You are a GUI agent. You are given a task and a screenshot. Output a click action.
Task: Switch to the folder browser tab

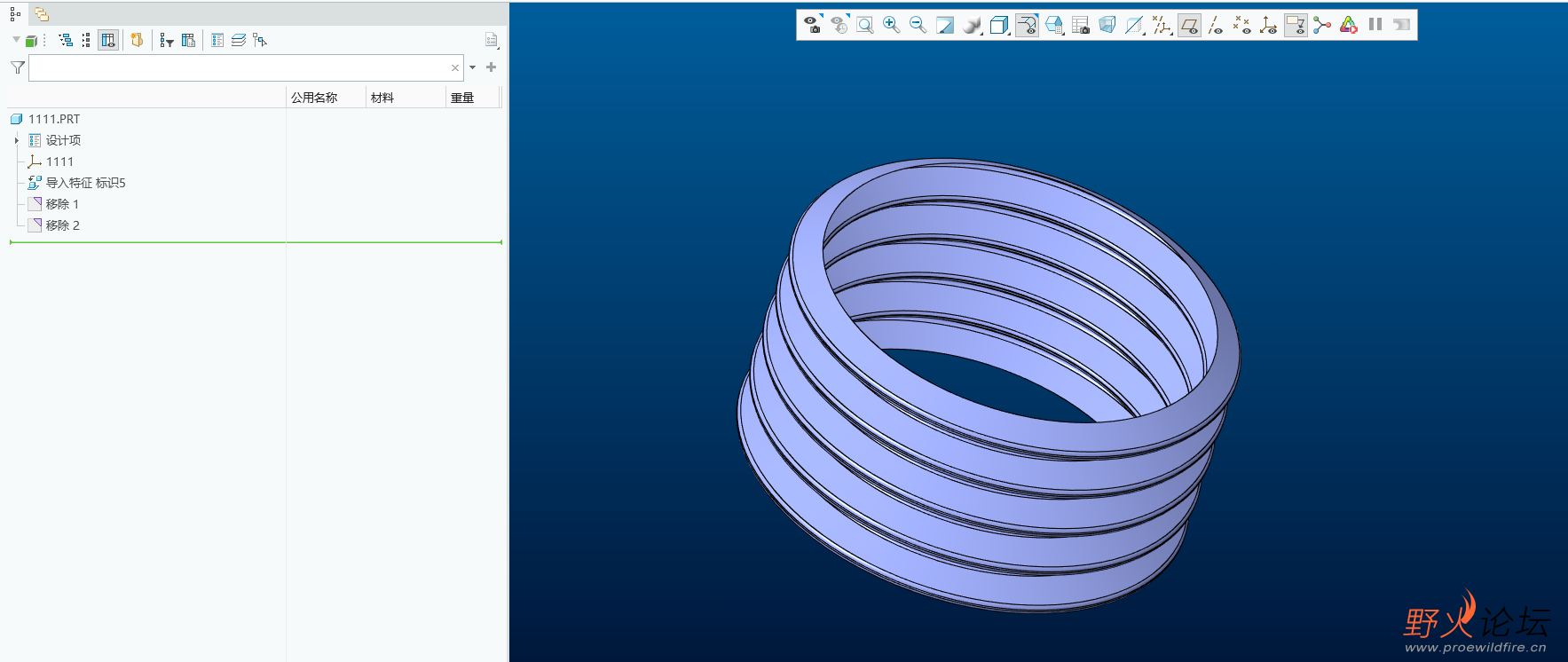point(42,13)
